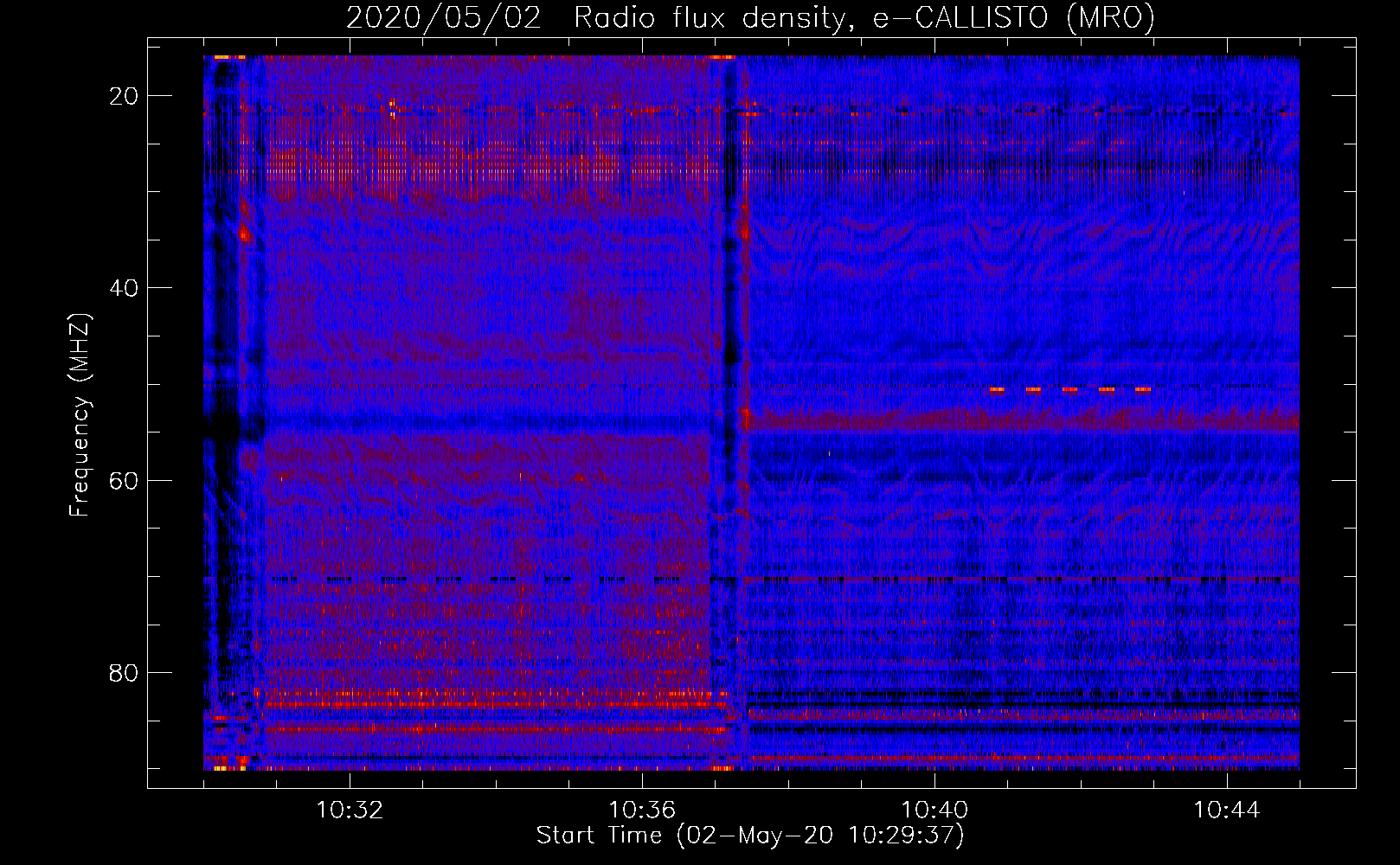Click the 10:40 time tick label
This screenshot has width=1400, height=865.
pos(934,811)
